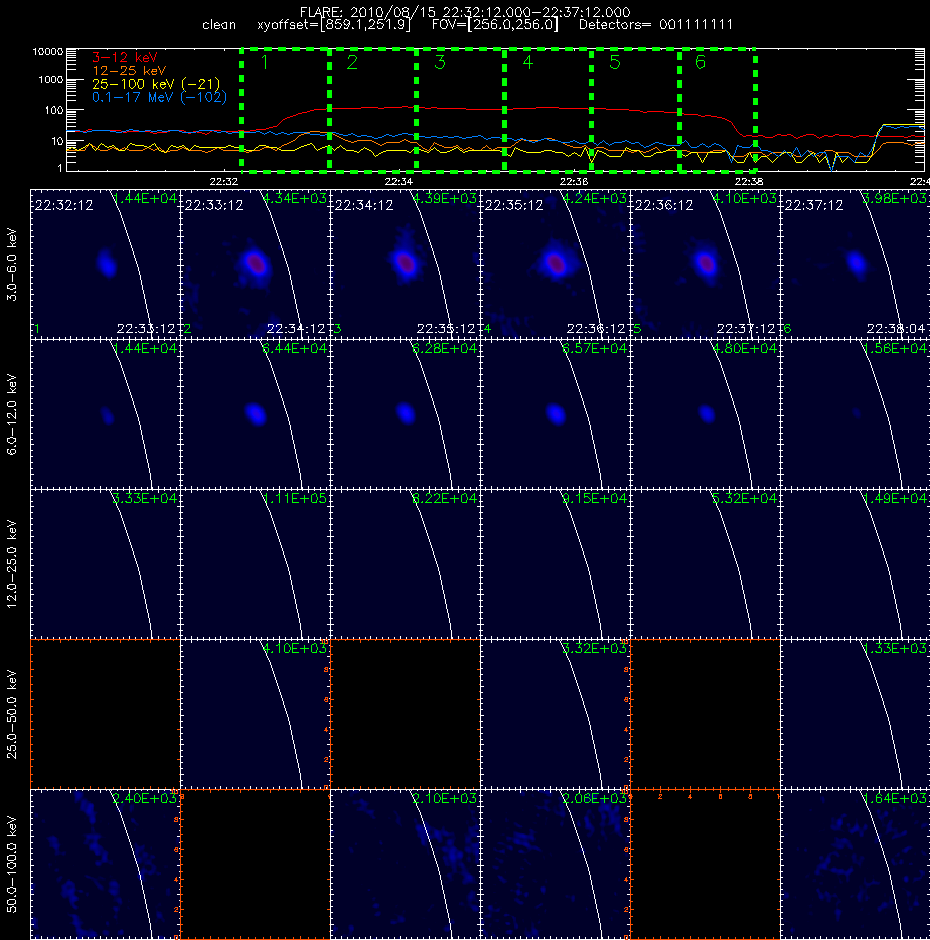Click the 25.0-50.0 keV row label
The image size is (930, 940).
[x=12, y=714]
